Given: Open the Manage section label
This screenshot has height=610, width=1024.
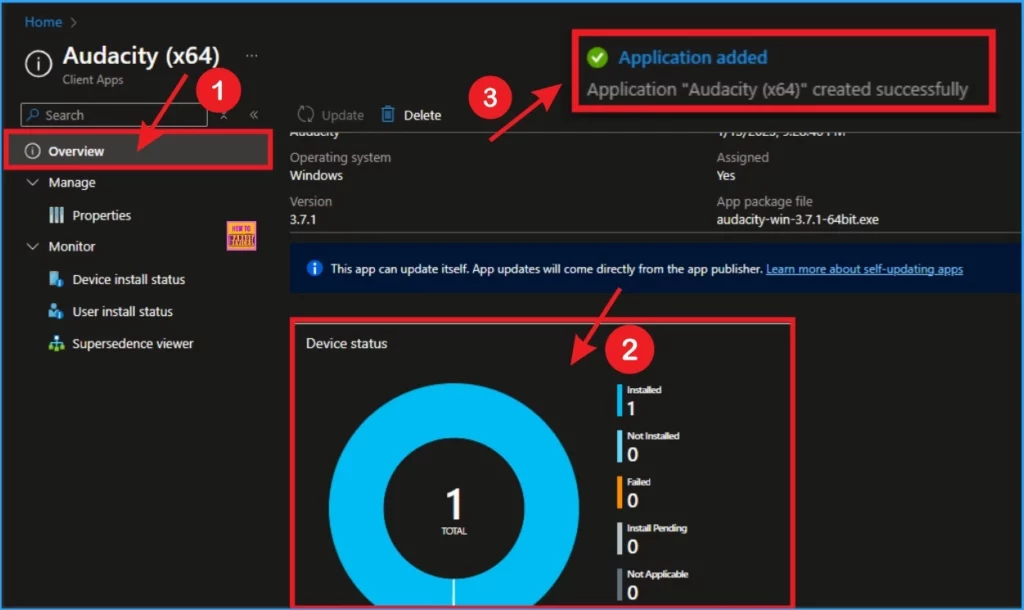Looking at the screenshot, I should (72, 183).
